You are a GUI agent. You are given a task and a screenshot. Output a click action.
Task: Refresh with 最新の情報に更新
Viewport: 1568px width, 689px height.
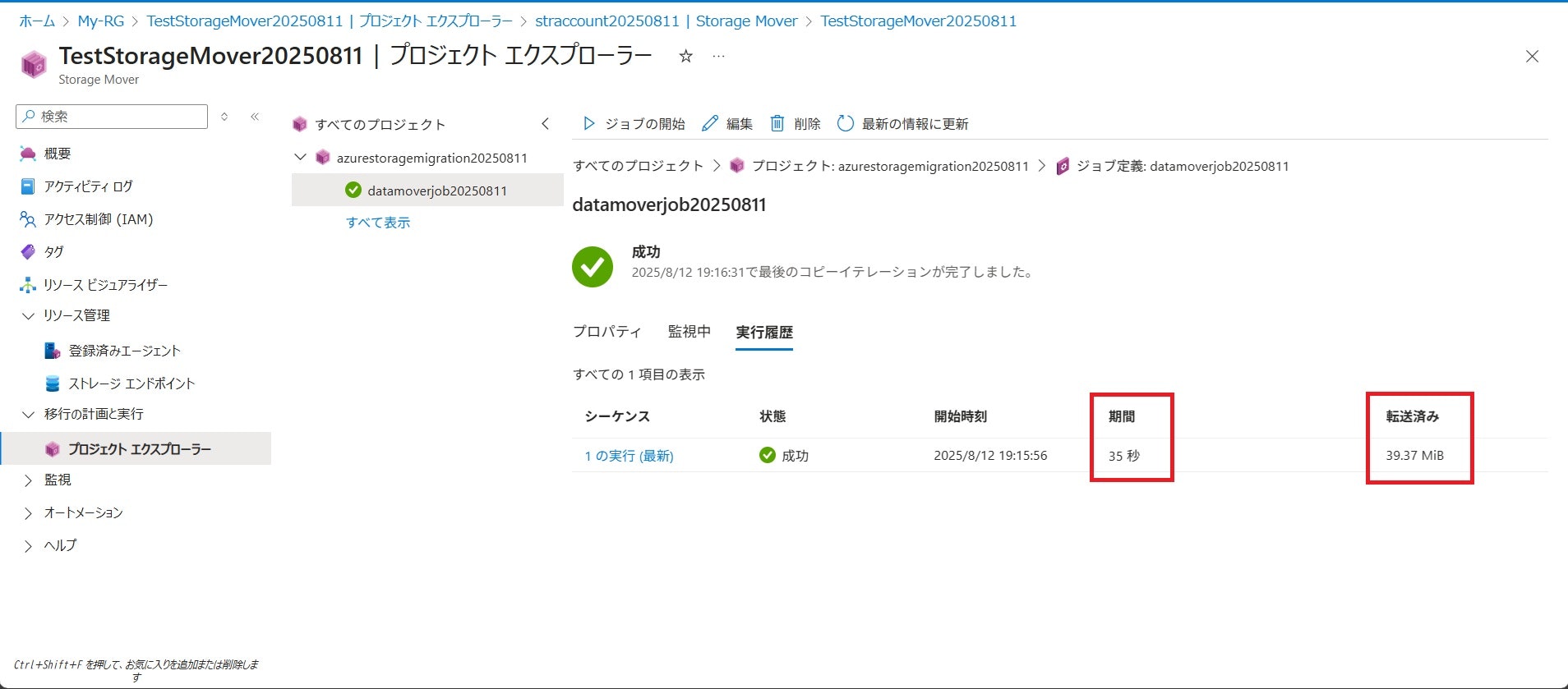902,124
